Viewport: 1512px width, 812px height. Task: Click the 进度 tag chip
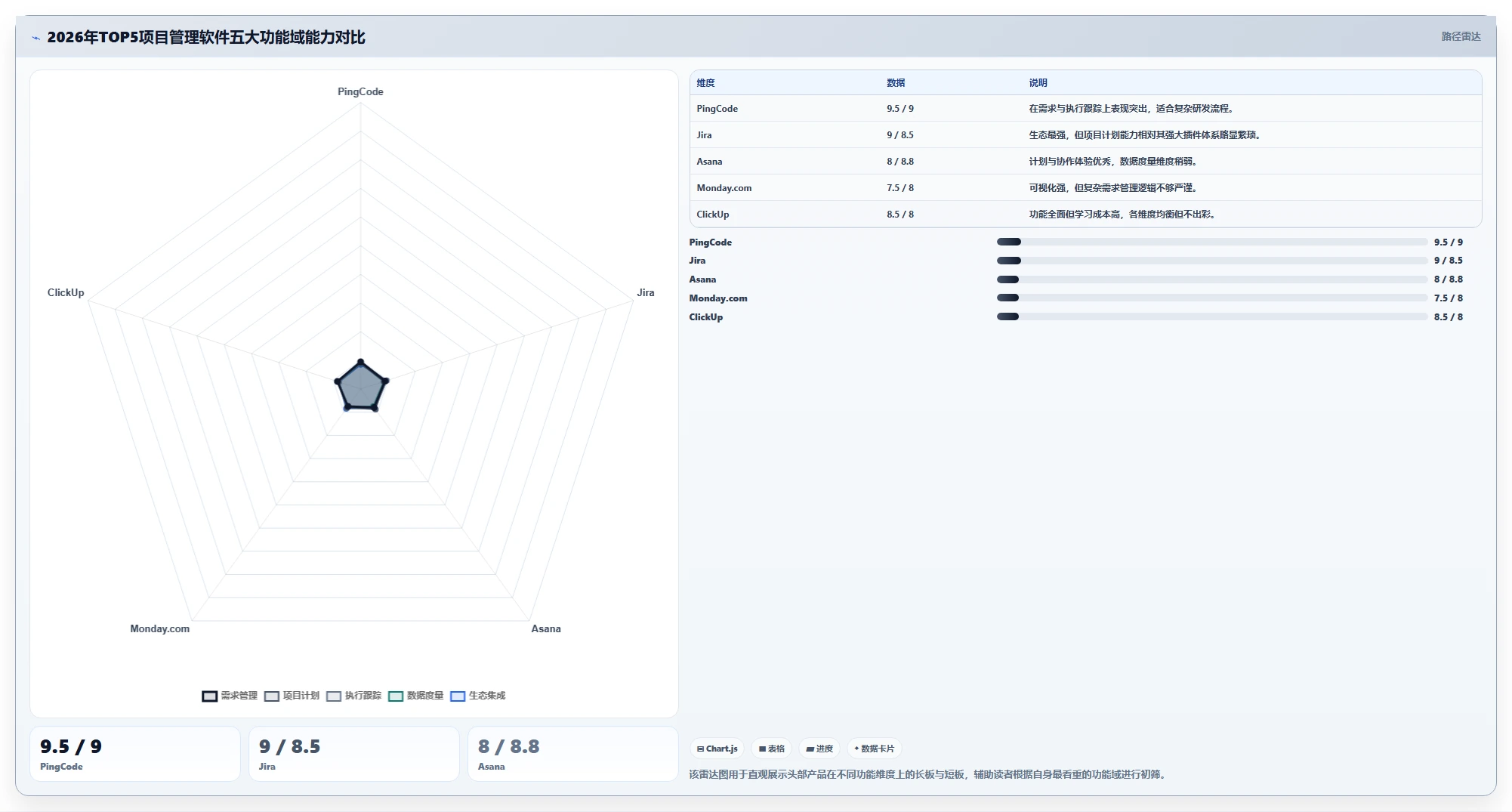[819, 749]
